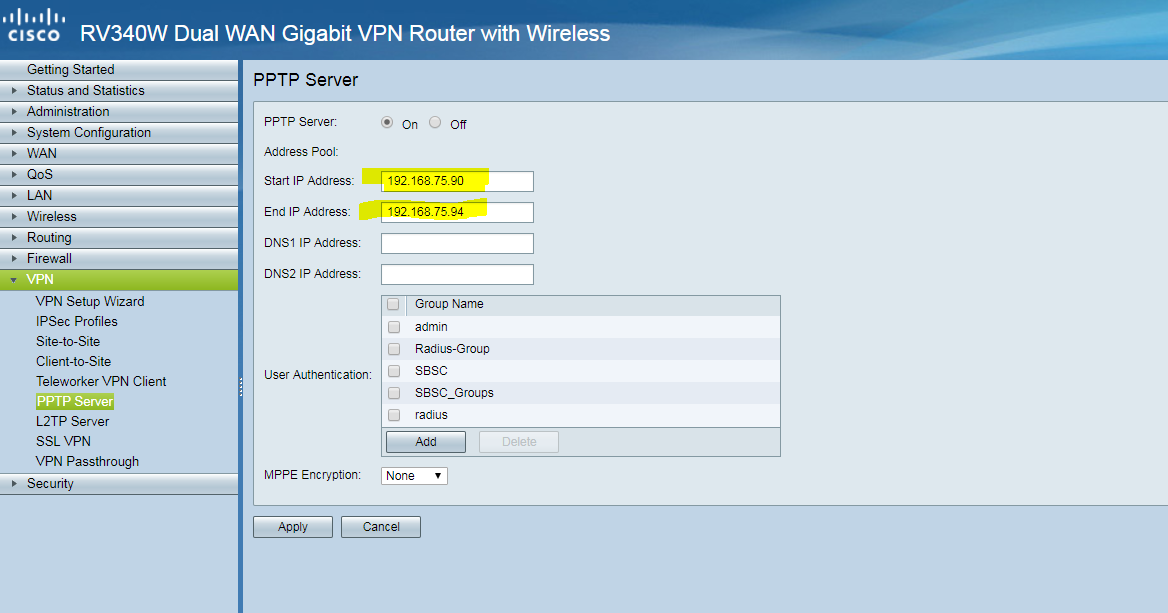Expand the Status and Statistics arrow
This screenshot has height=613, width=1168.
coord(13,90)
